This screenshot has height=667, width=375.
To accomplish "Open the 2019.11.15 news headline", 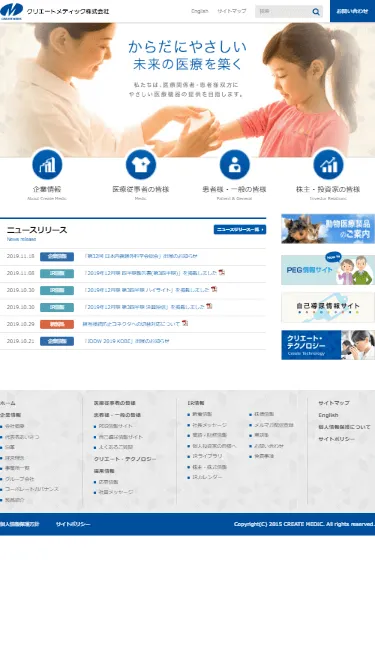I will pos(140,256).
